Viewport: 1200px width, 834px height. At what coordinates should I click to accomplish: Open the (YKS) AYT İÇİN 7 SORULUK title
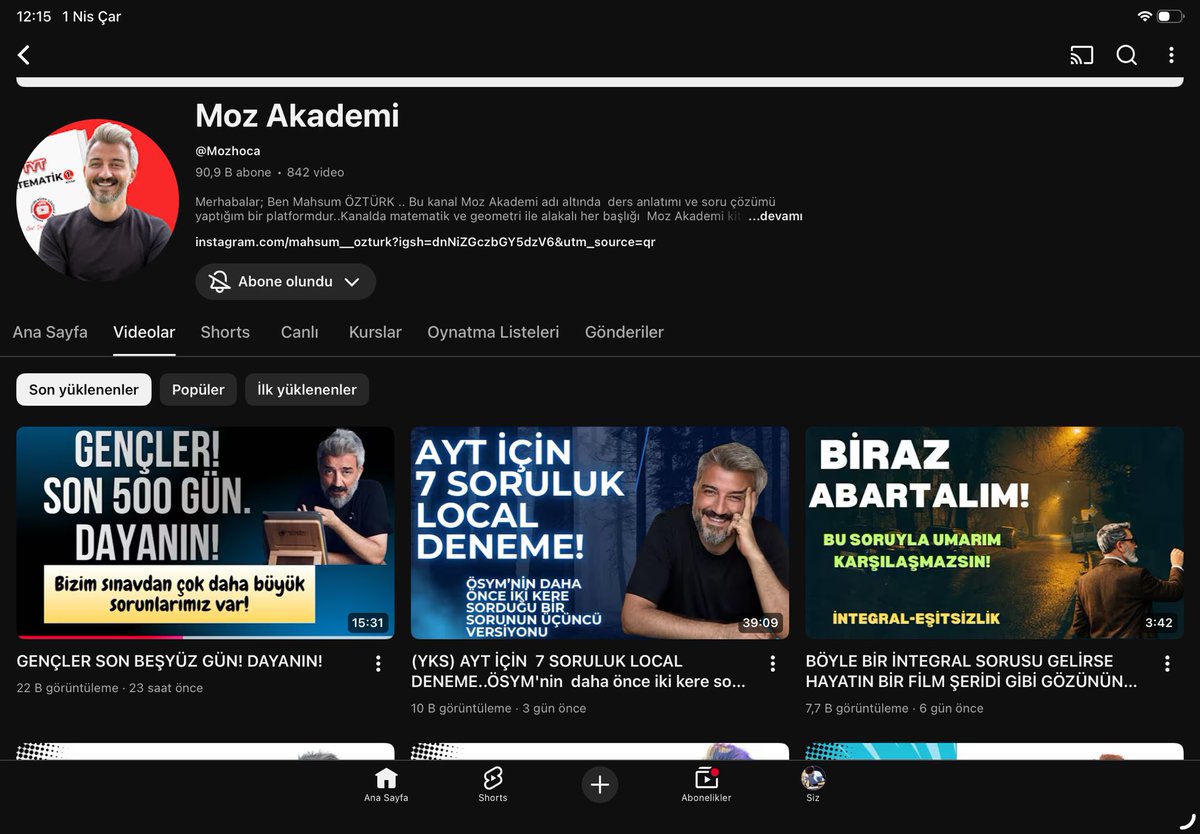(x=578, y=671)
